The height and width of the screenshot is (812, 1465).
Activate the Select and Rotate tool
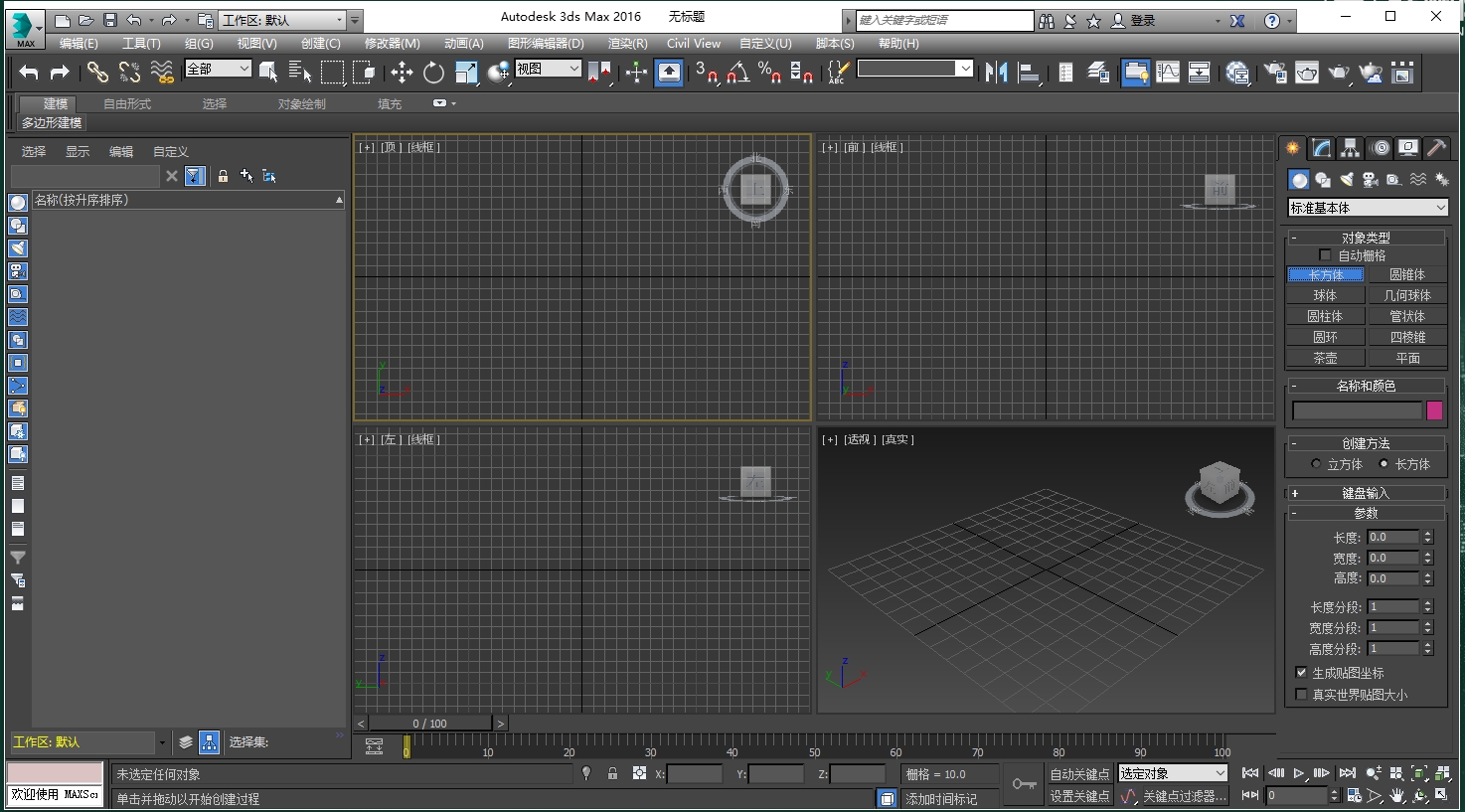(433, 72)
